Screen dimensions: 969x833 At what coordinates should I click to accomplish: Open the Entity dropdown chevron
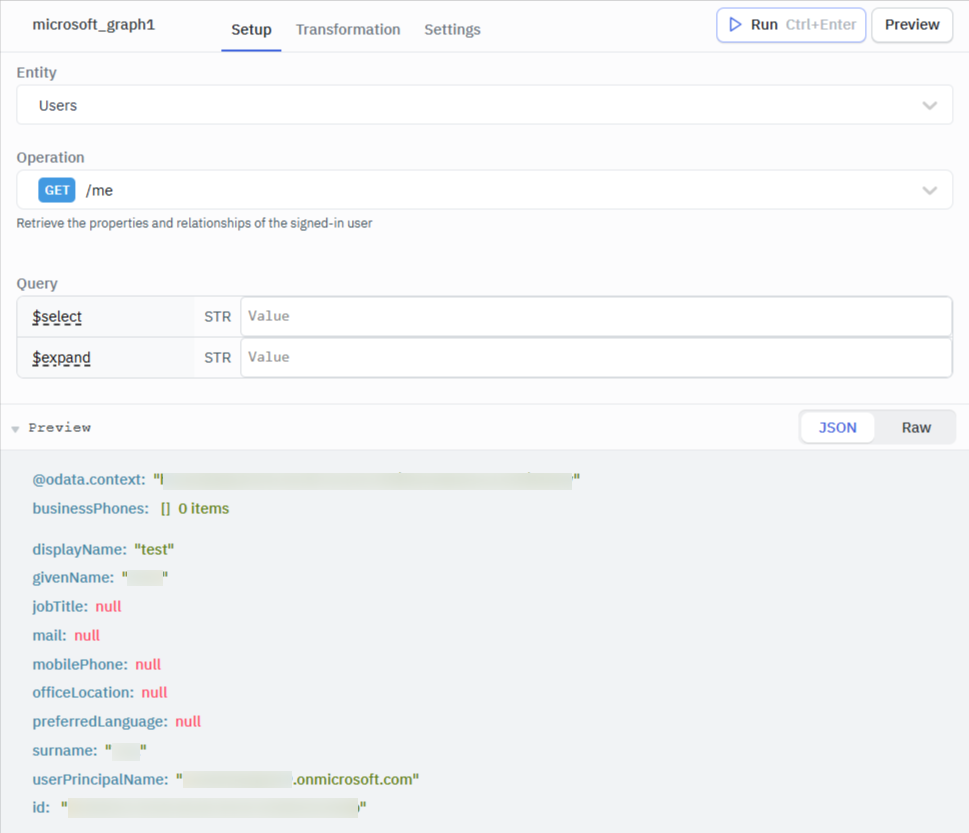tap(929, 106)
